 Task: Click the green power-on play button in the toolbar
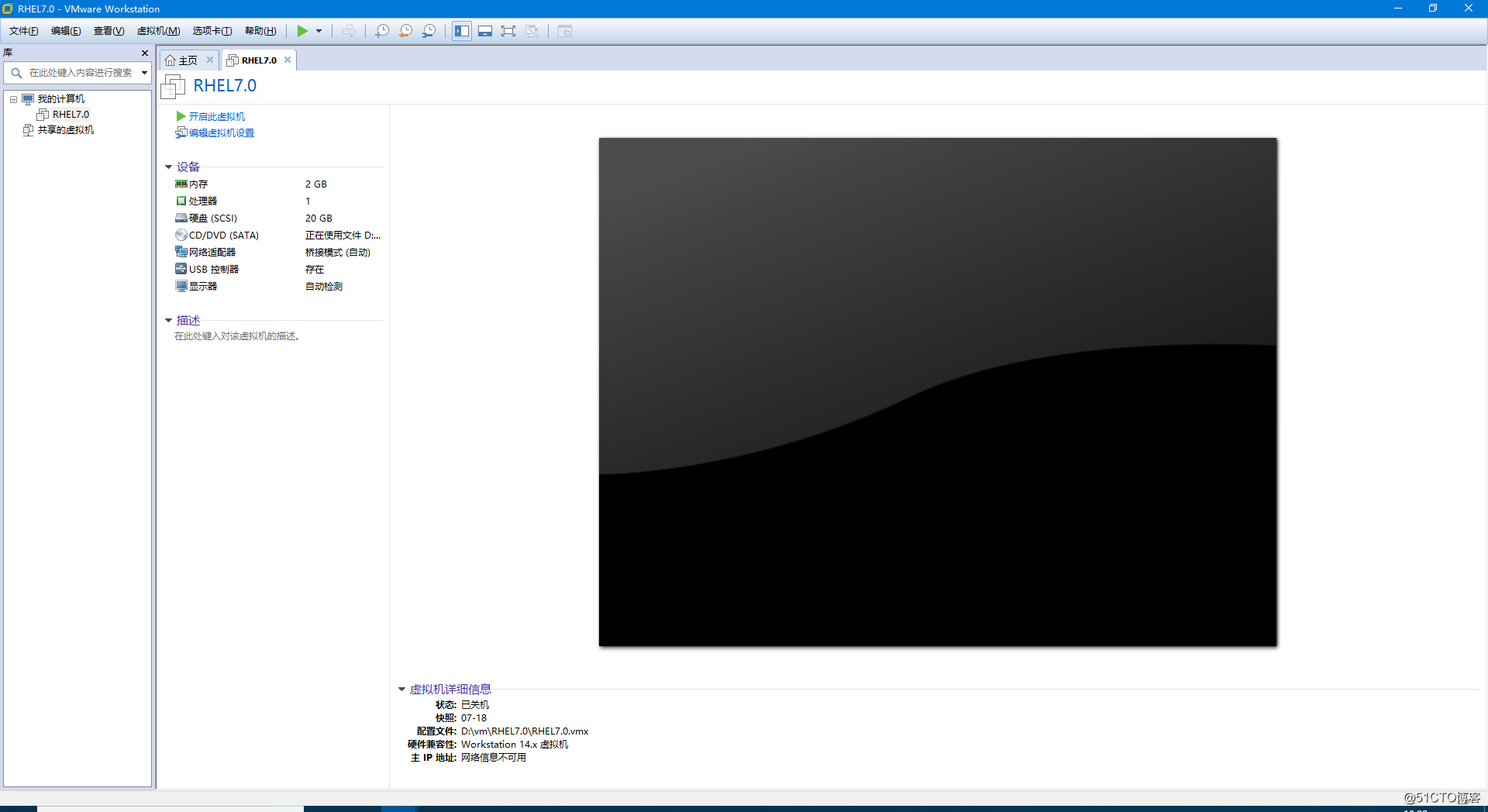tap(302, 31)
